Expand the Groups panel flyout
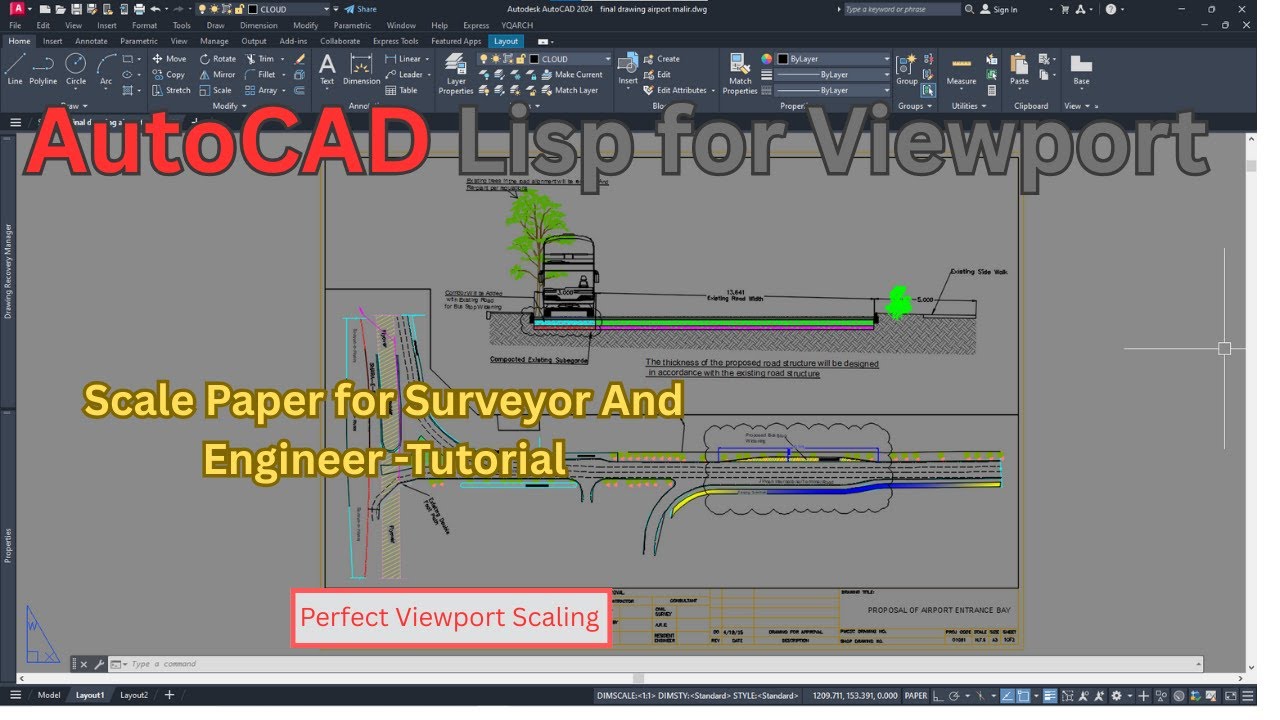Viewport: 1280px width, 720px height. pos(915,105)
